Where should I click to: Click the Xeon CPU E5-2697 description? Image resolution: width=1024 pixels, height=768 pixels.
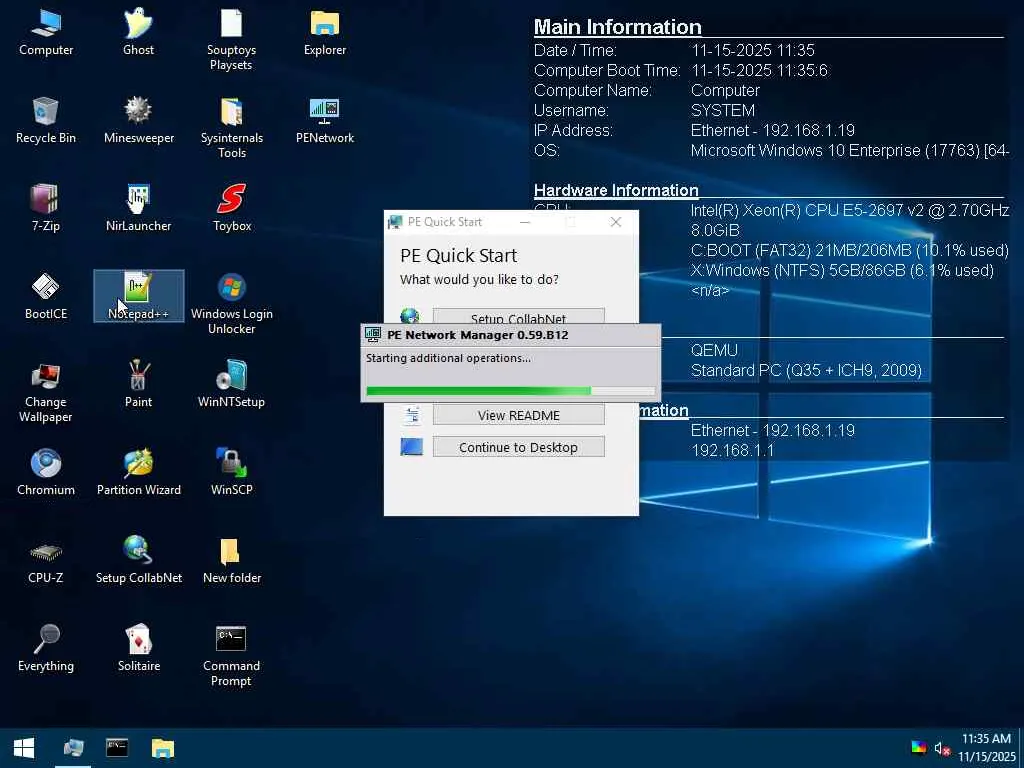point(850,210)
